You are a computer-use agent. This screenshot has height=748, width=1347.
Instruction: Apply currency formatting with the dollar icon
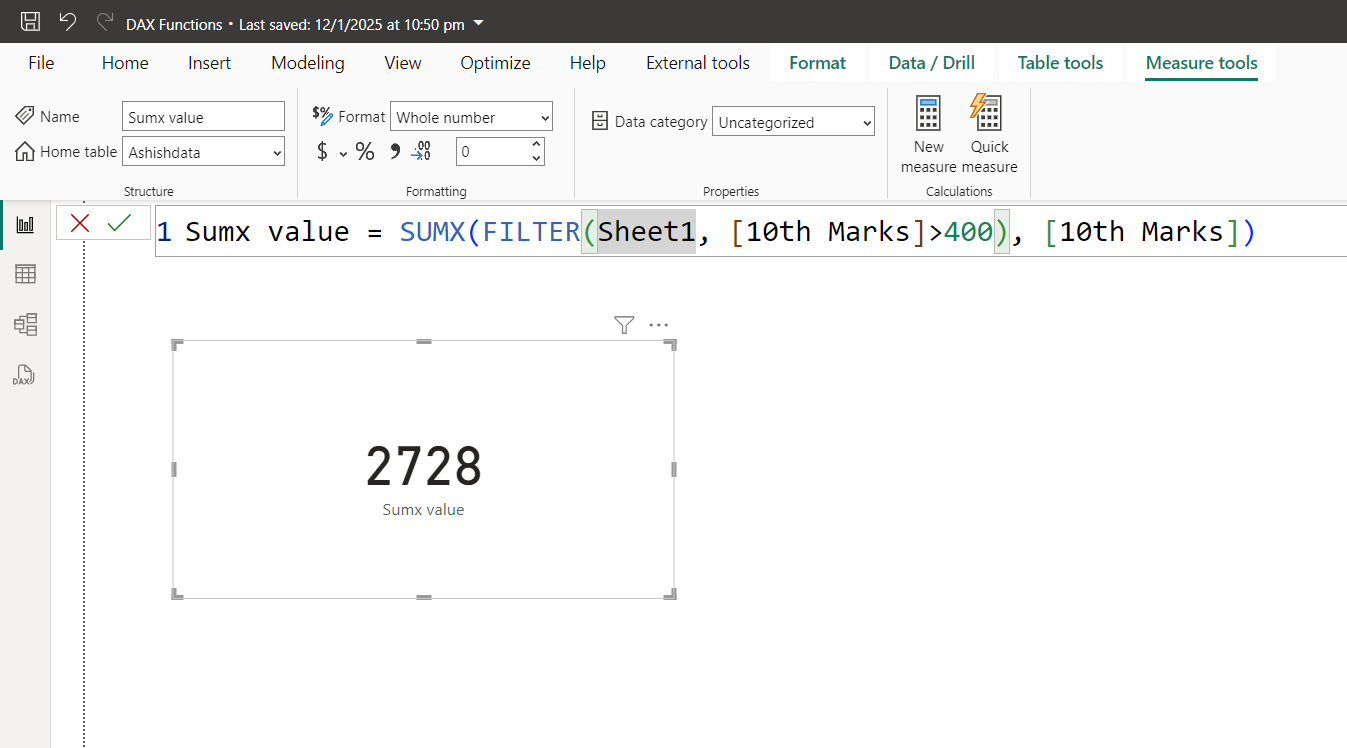[320, 151]
